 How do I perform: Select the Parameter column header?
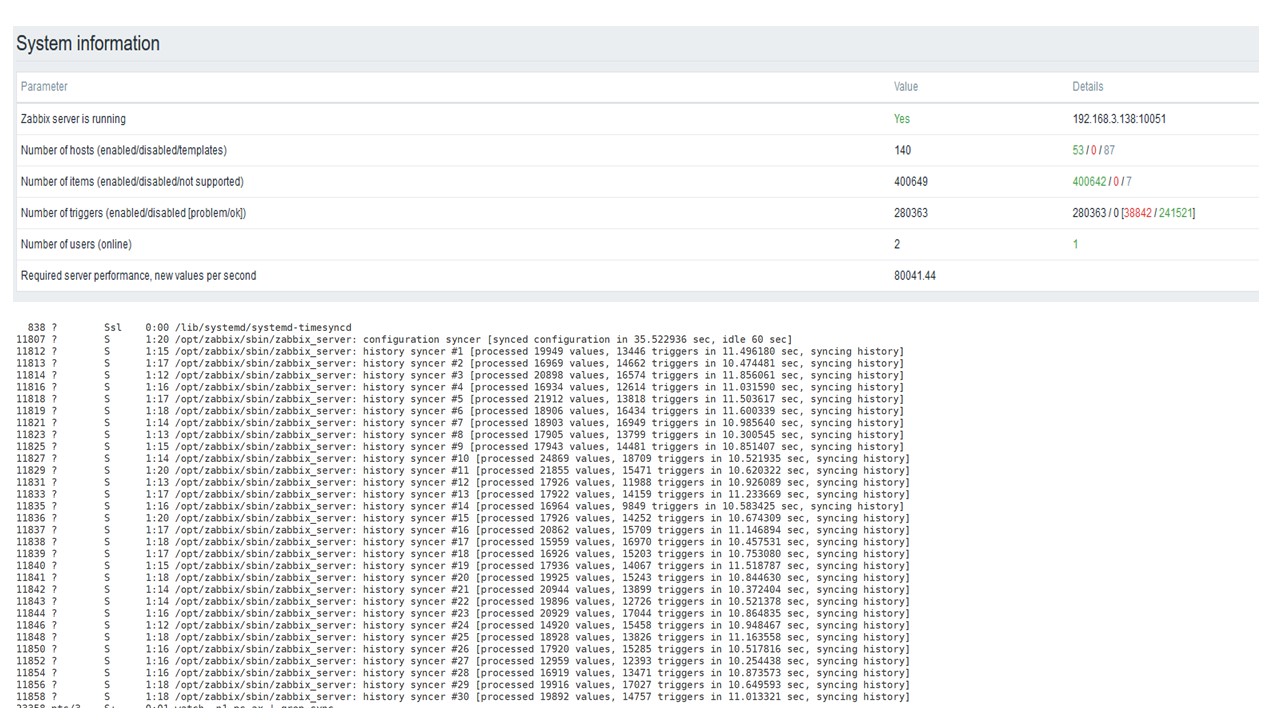(x=44, y=87)
